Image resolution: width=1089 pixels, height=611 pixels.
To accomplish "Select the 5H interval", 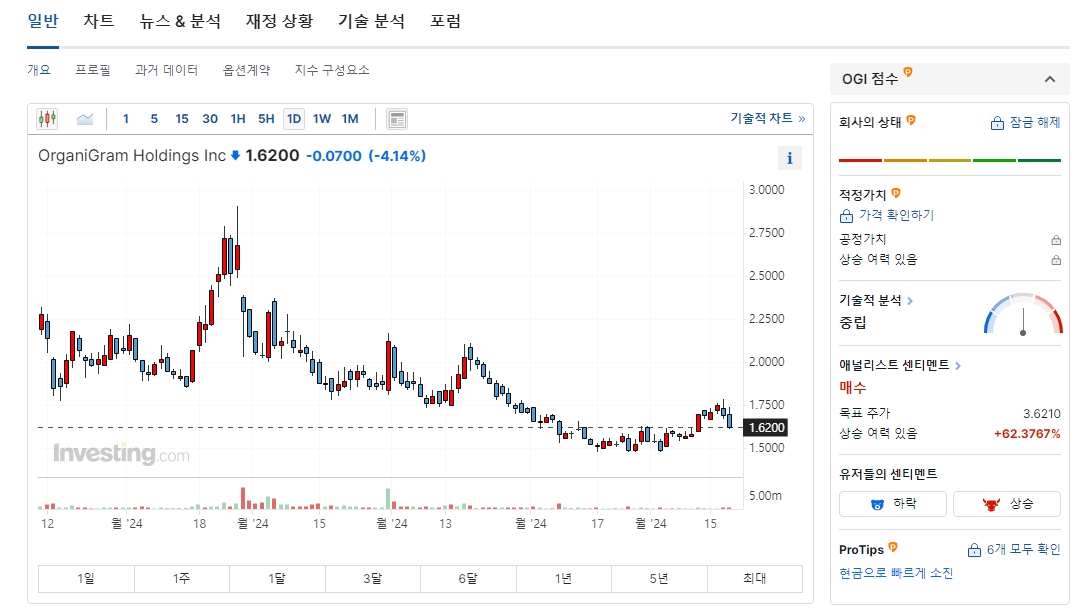I will [x=266, y=119].
